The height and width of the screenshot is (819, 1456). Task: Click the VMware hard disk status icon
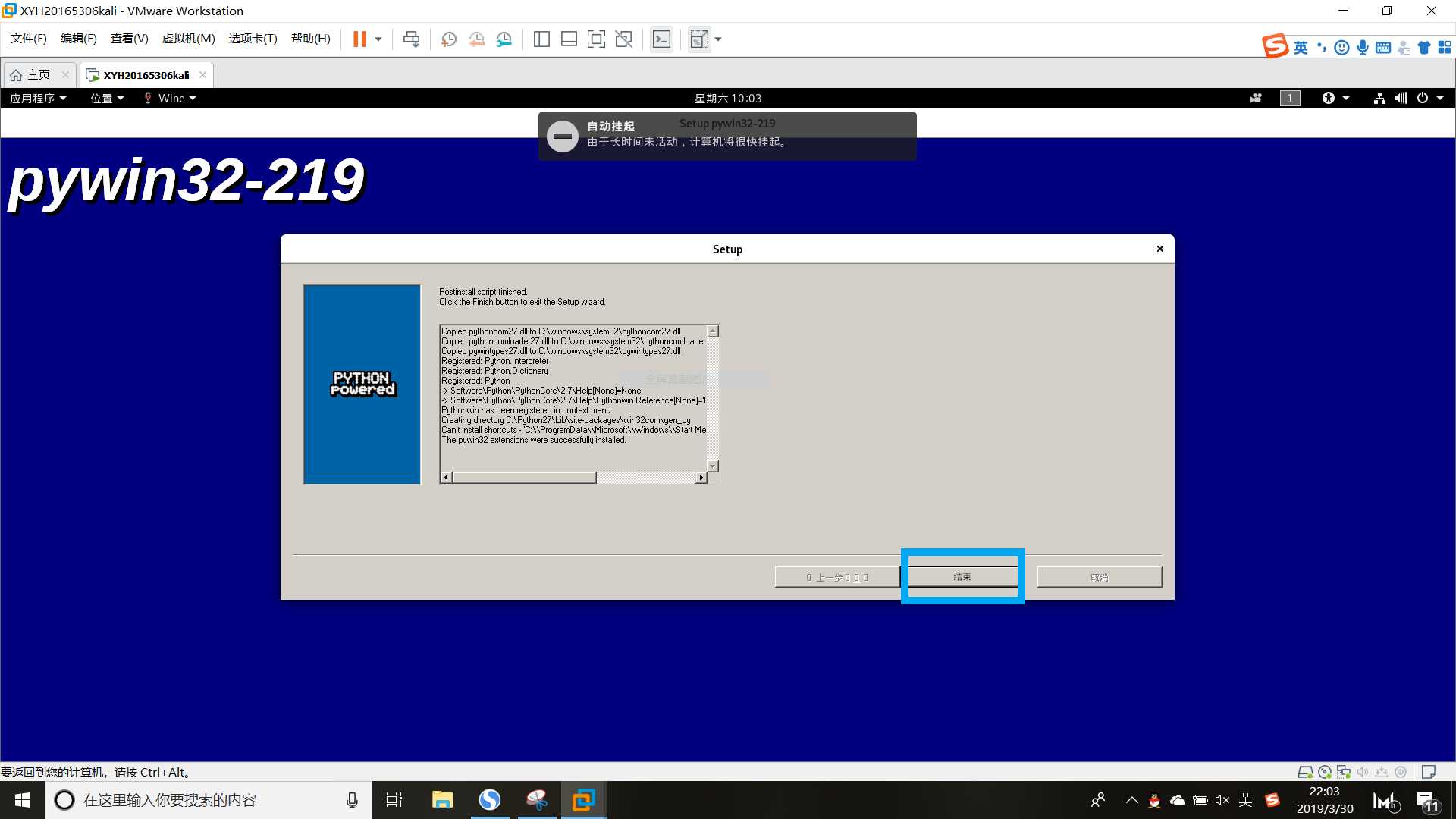tap(1305, 772)
